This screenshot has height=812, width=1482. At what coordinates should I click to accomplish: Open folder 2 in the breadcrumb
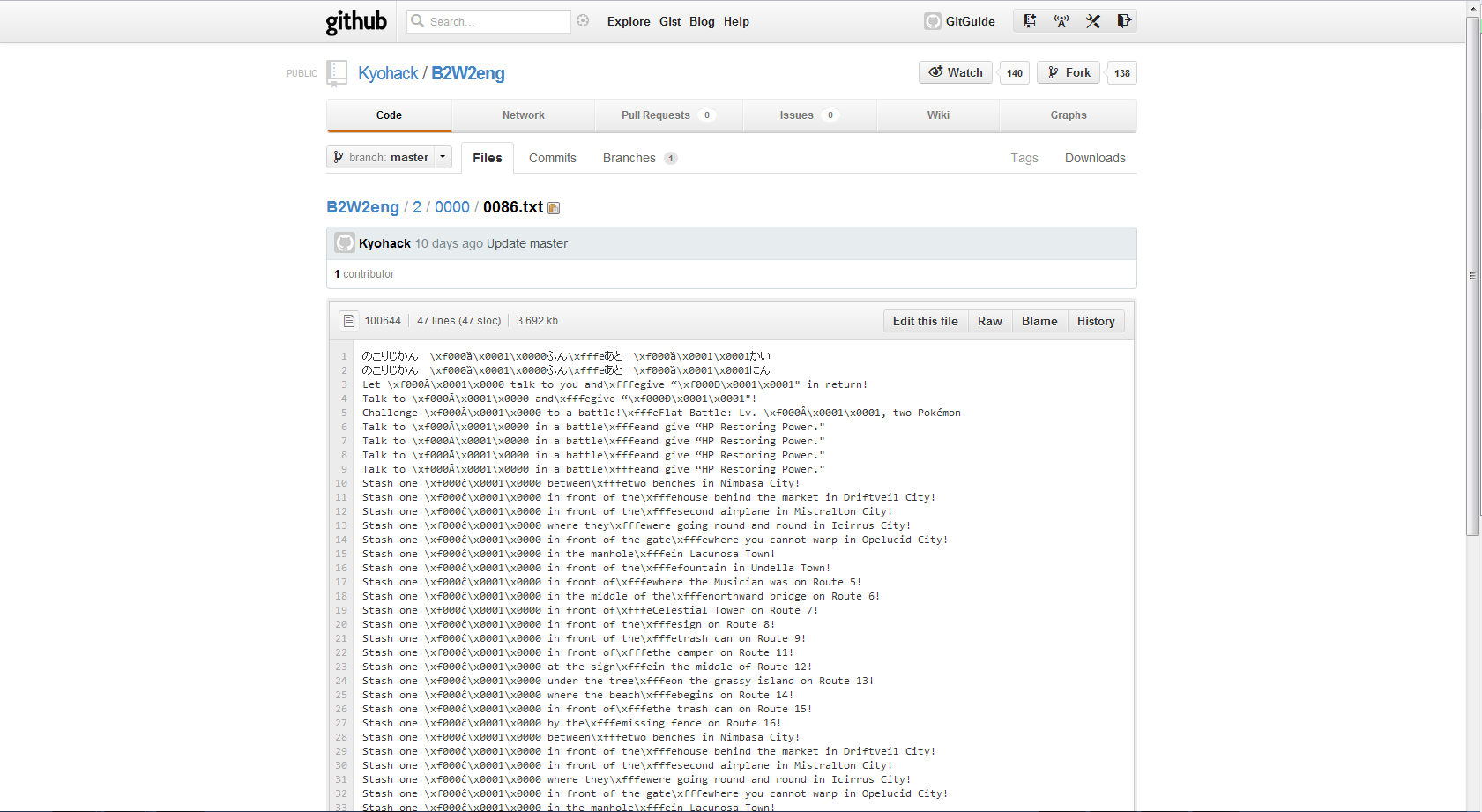click(417, 207)
